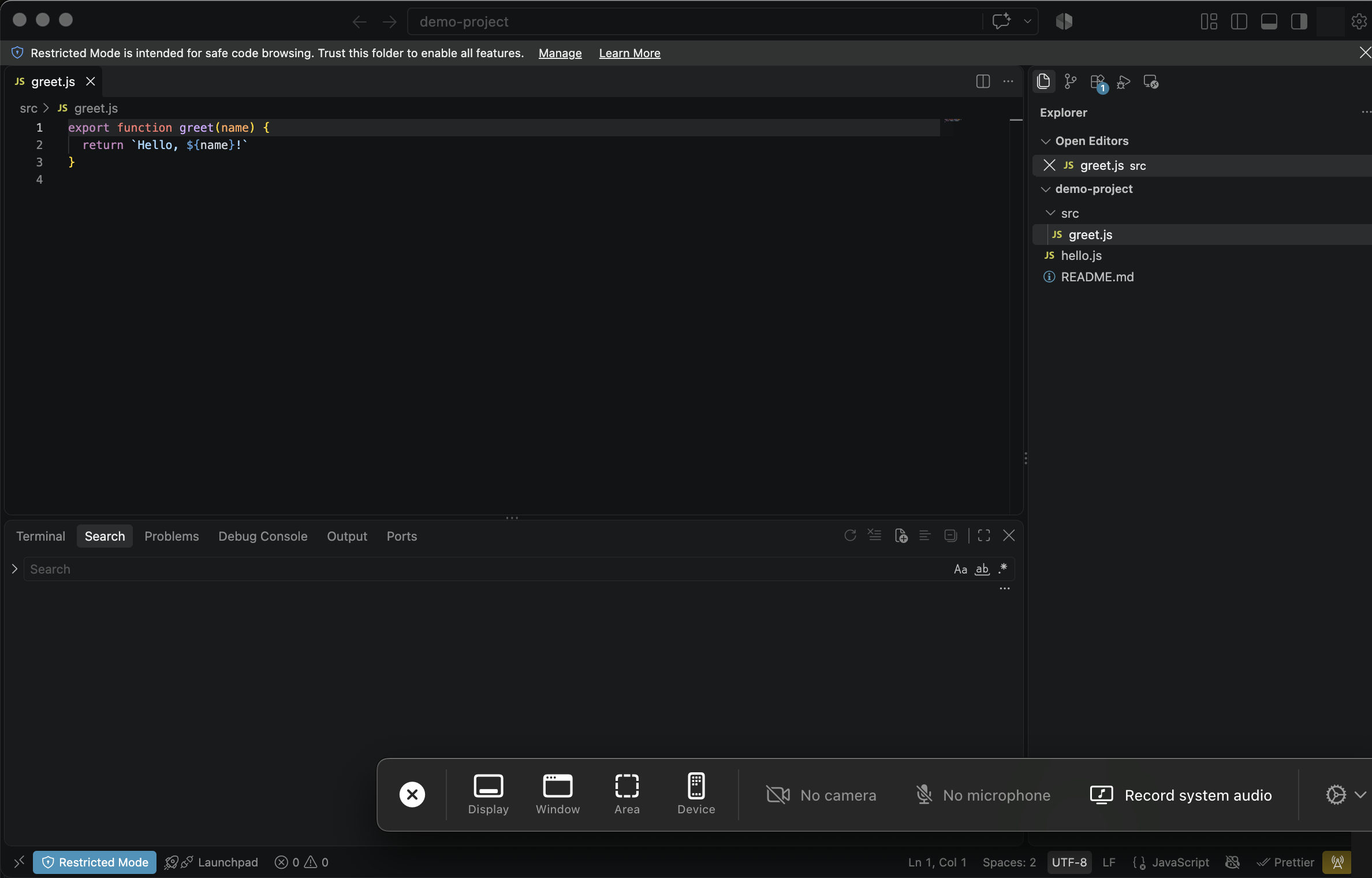The width and height of the screenshot is (1372, 878).
Task: Toggle Match Case in search box
Action: click(x=960, y=569)
